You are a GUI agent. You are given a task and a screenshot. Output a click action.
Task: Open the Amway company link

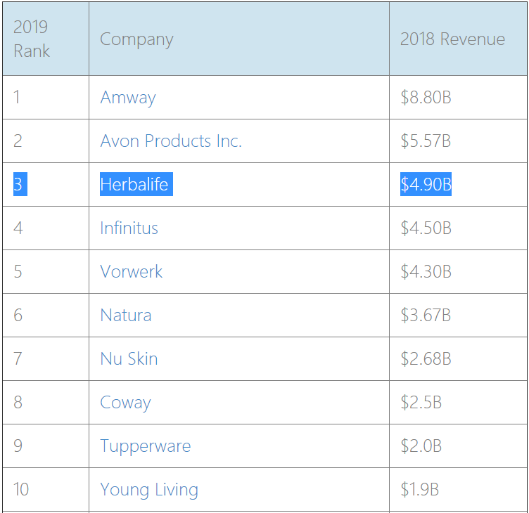tap(128, 98)
